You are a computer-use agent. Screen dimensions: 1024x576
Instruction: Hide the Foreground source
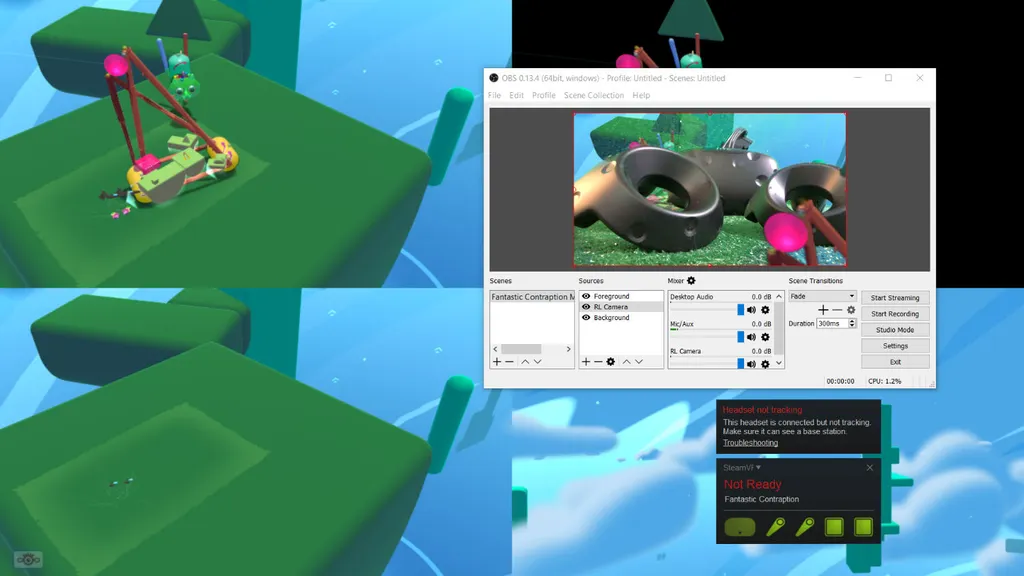585,296
